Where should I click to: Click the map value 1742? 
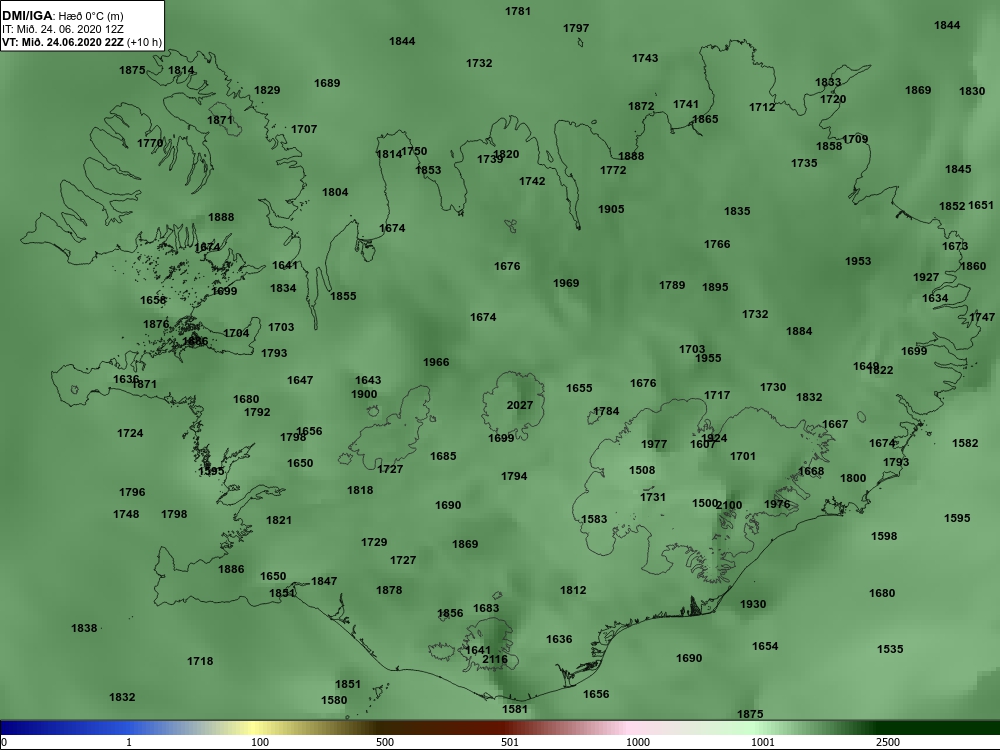[532, 181]
